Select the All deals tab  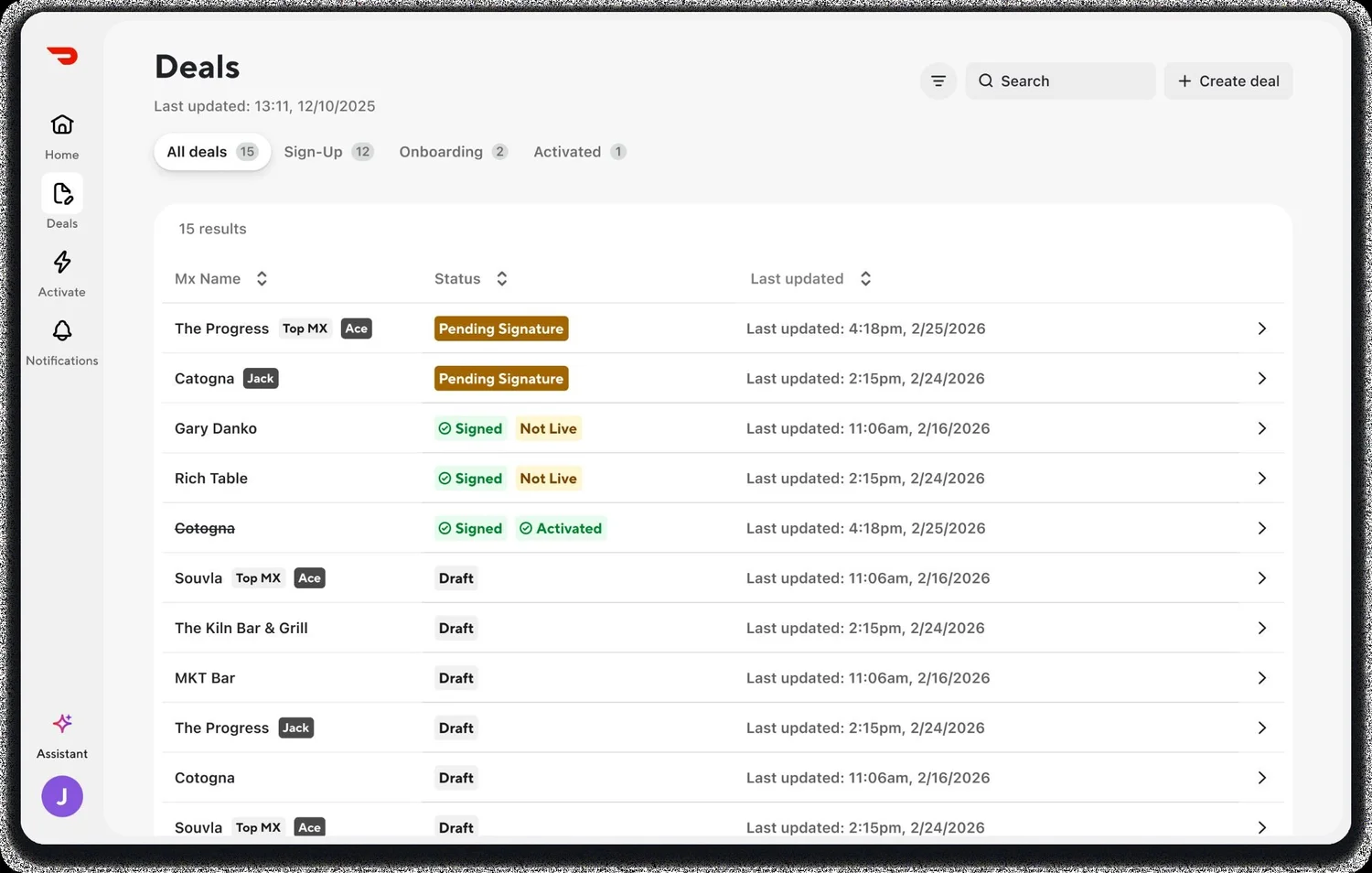212,152
